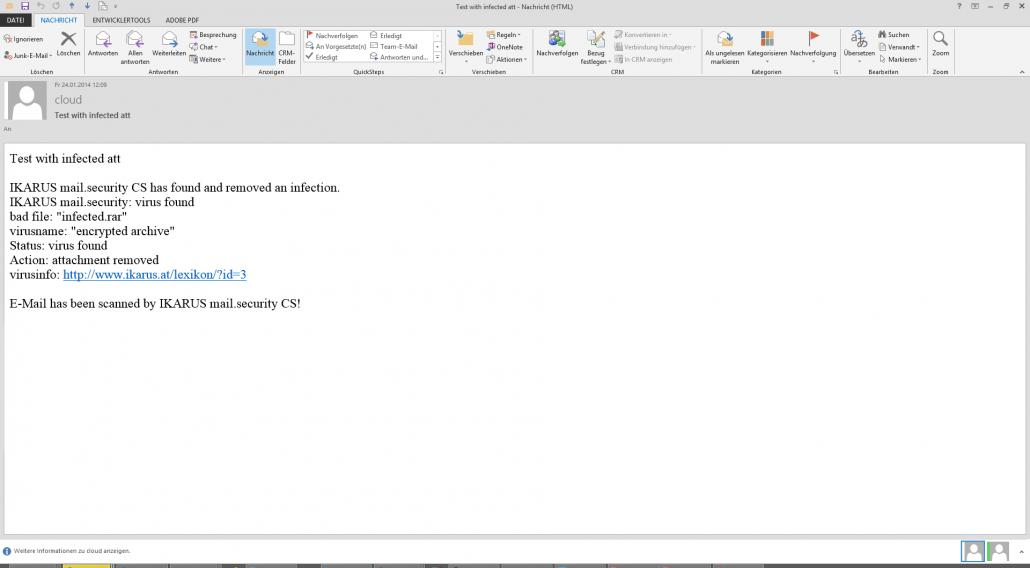Open the DATEI tab
Screen dimensions: 1030x568
click(x=15, y=20)
